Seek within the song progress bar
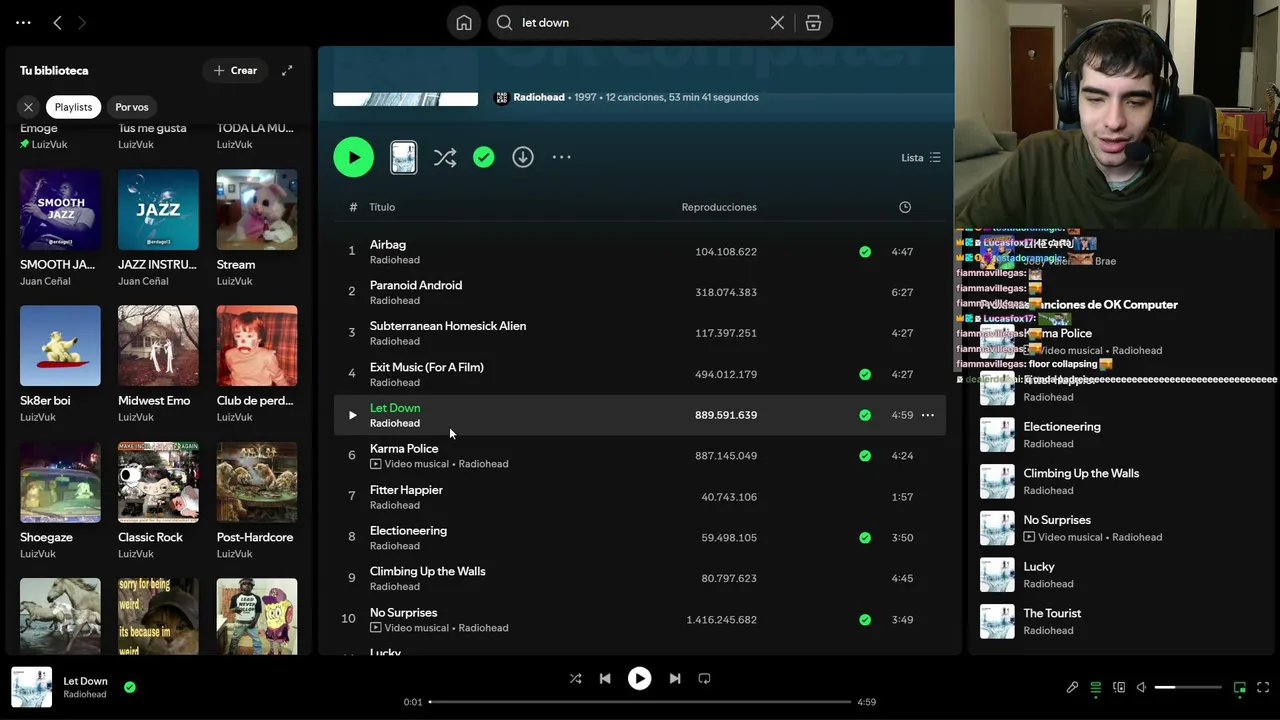The width and height of the screenshot is (1280, 720). point(640,702)
